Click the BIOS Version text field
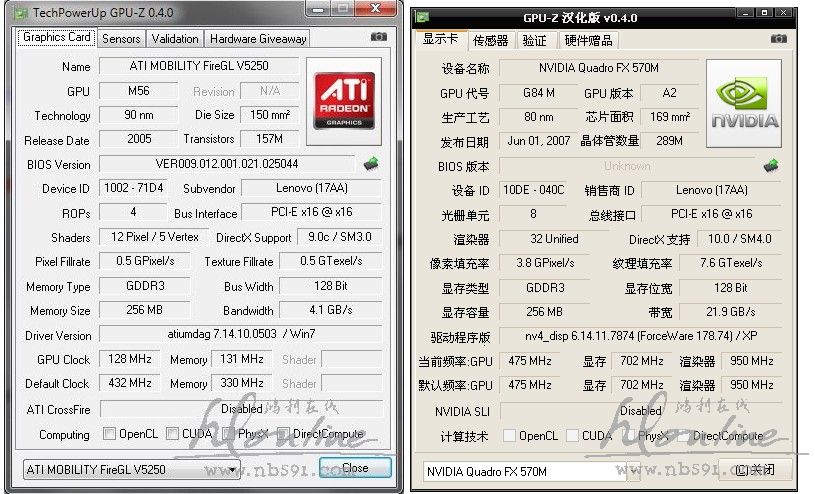This screenshot has width=815, height=494. coord(226,164)
